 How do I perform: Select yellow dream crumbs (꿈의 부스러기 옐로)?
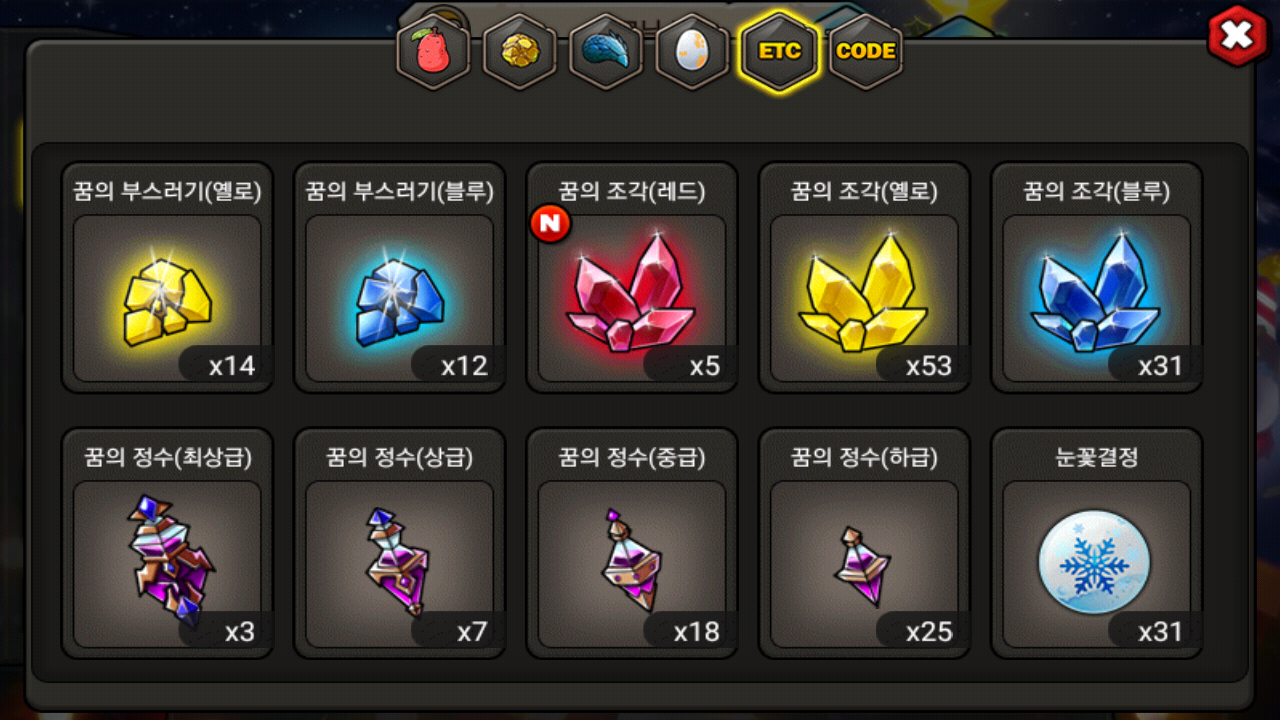click(167, 278)
